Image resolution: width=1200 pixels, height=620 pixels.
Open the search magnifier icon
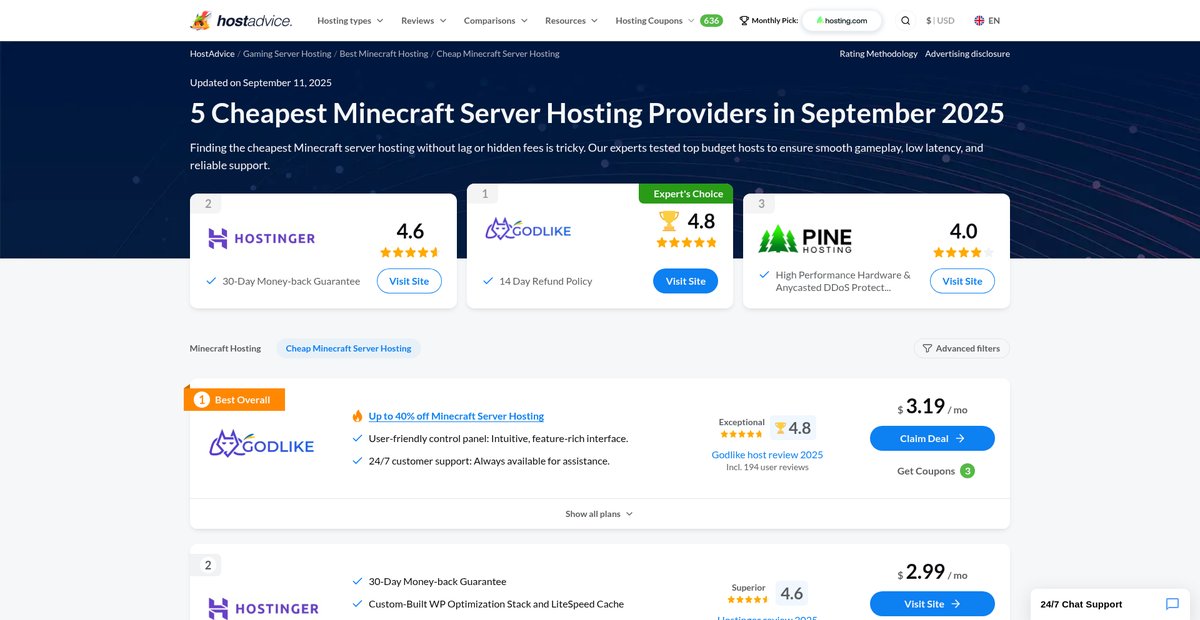pos(905,20)
